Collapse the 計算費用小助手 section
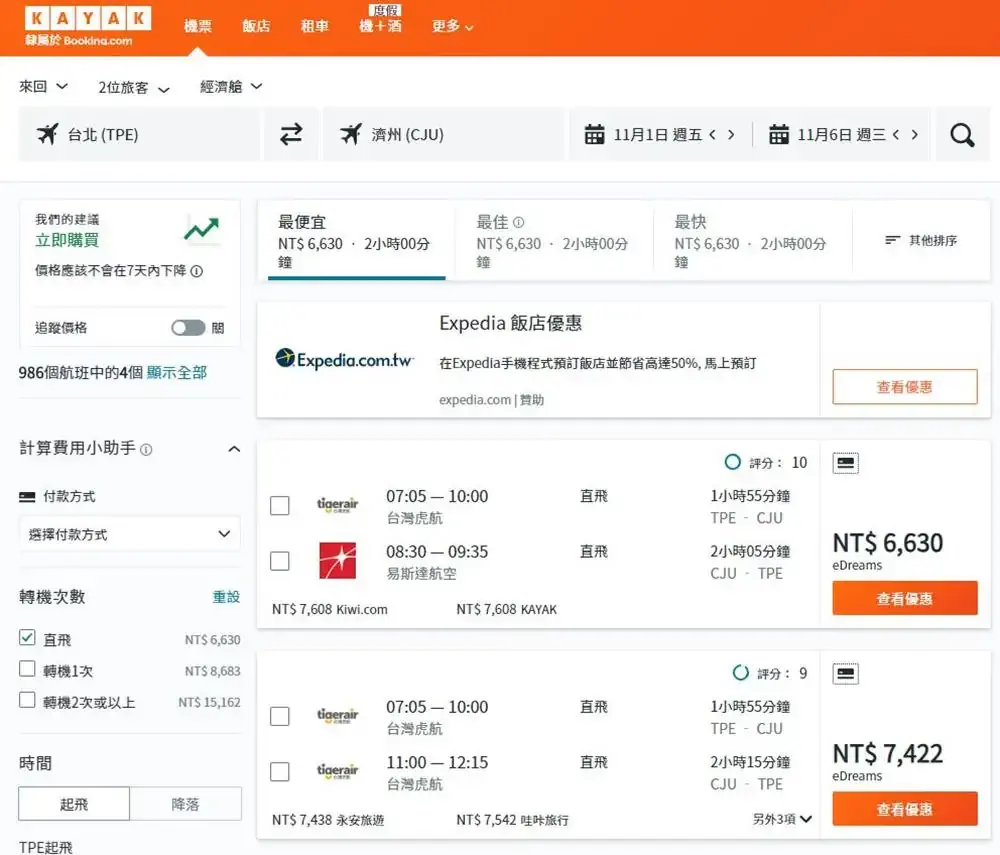The image size is (1000, 855). pyautogui.click(x=234, y=449)
